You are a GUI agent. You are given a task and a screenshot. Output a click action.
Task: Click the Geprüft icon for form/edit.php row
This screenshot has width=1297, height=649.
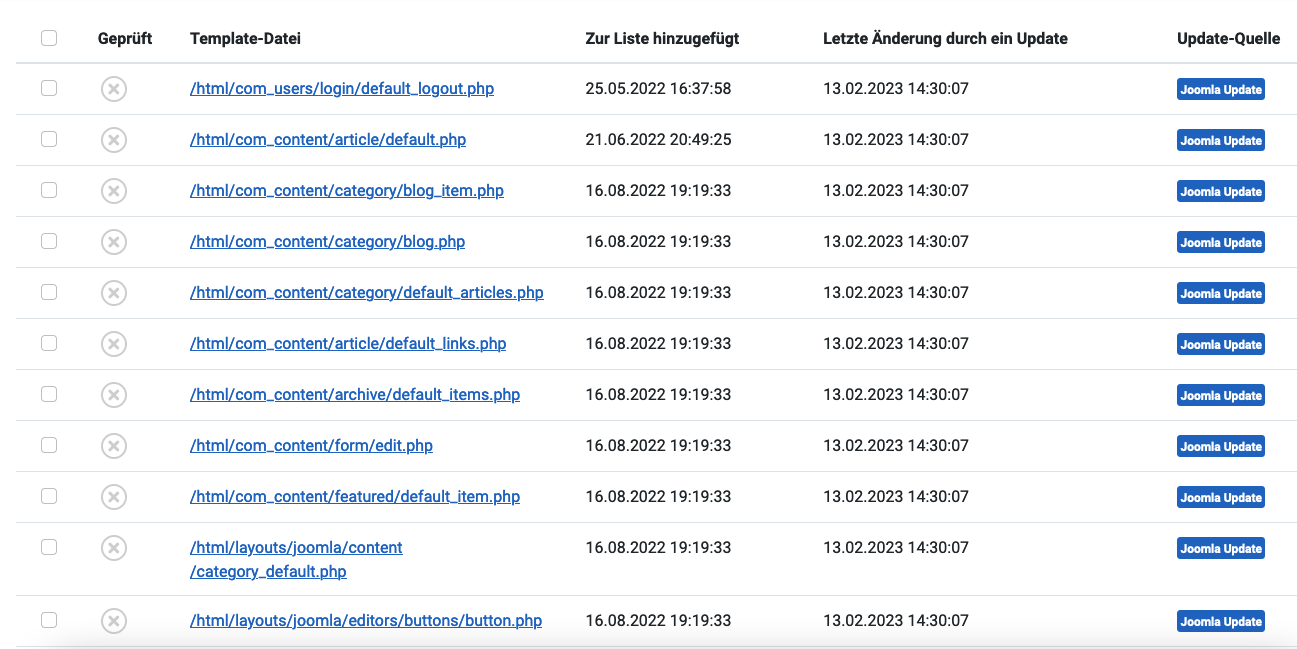tap(114, 446)
